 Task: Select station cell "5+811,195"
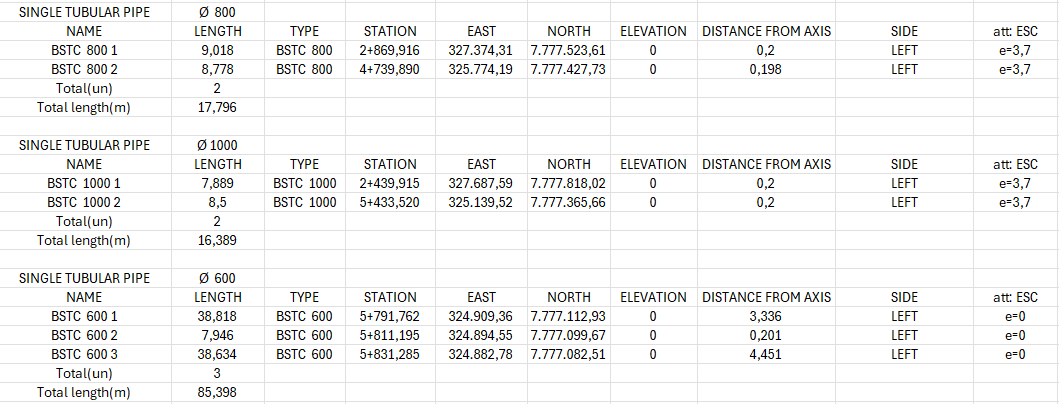[390, 335]
